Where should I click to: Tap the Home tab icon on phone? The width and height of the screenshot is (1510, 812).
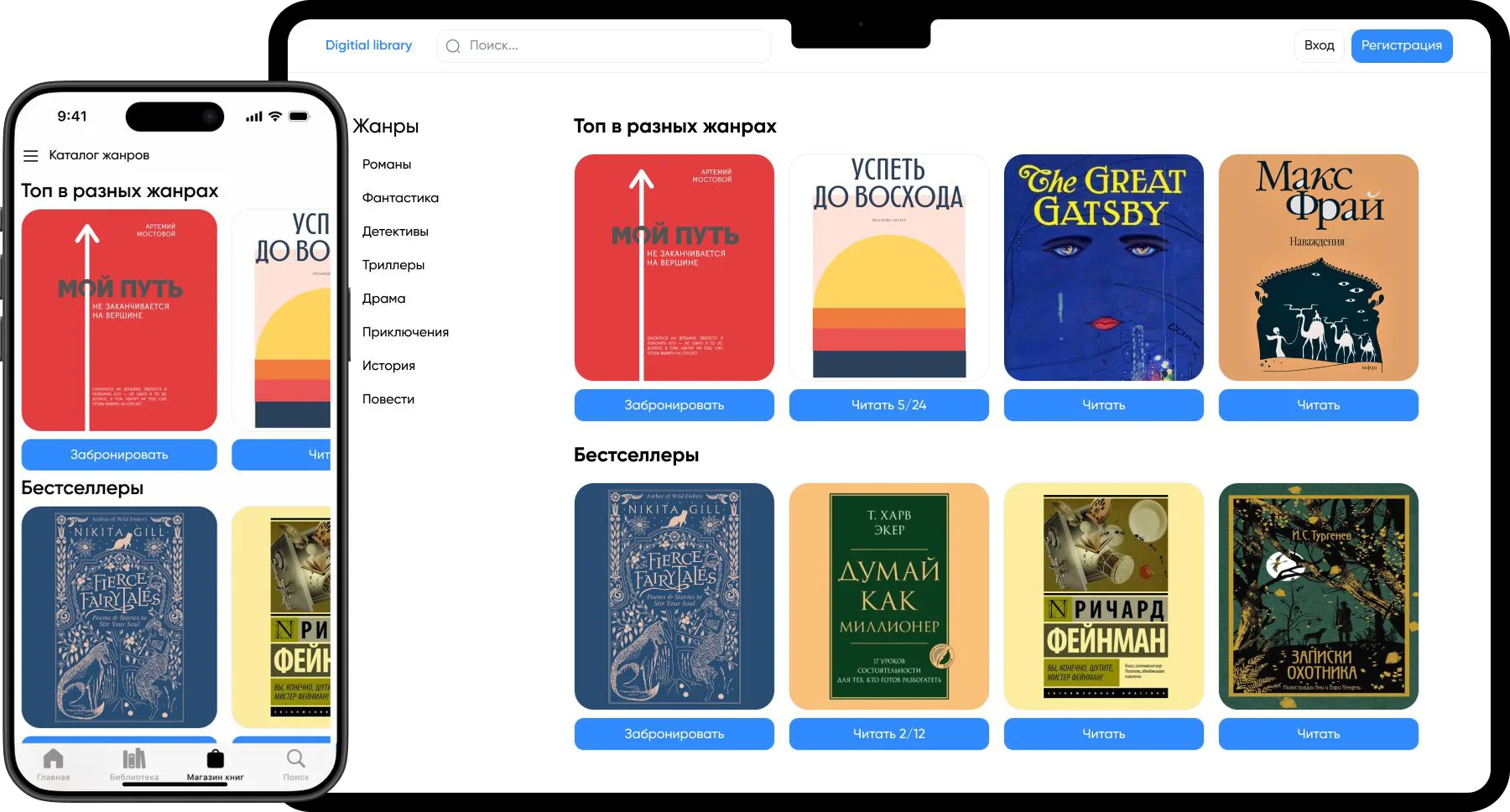[54, 758]
